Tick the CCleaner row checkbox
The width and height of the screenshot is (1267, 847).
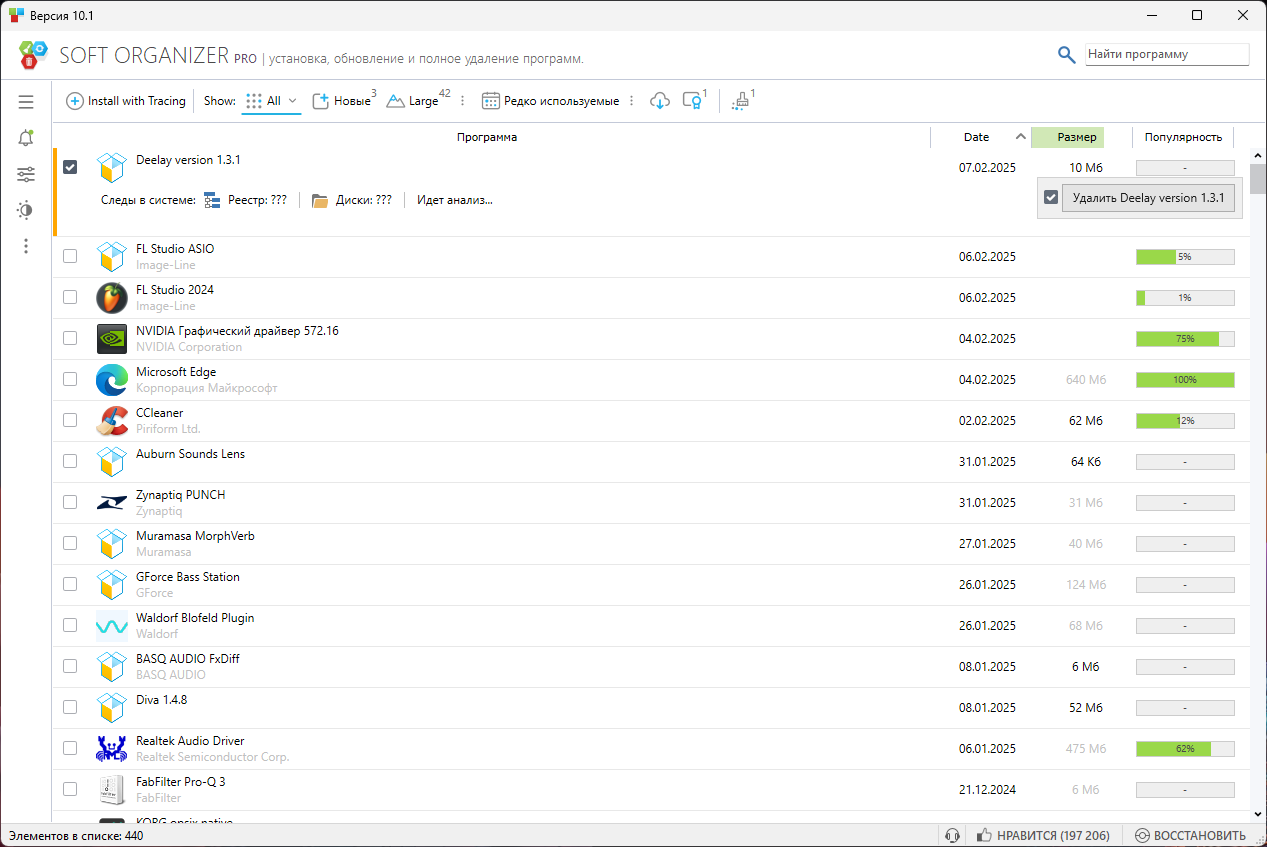(70, 420)
